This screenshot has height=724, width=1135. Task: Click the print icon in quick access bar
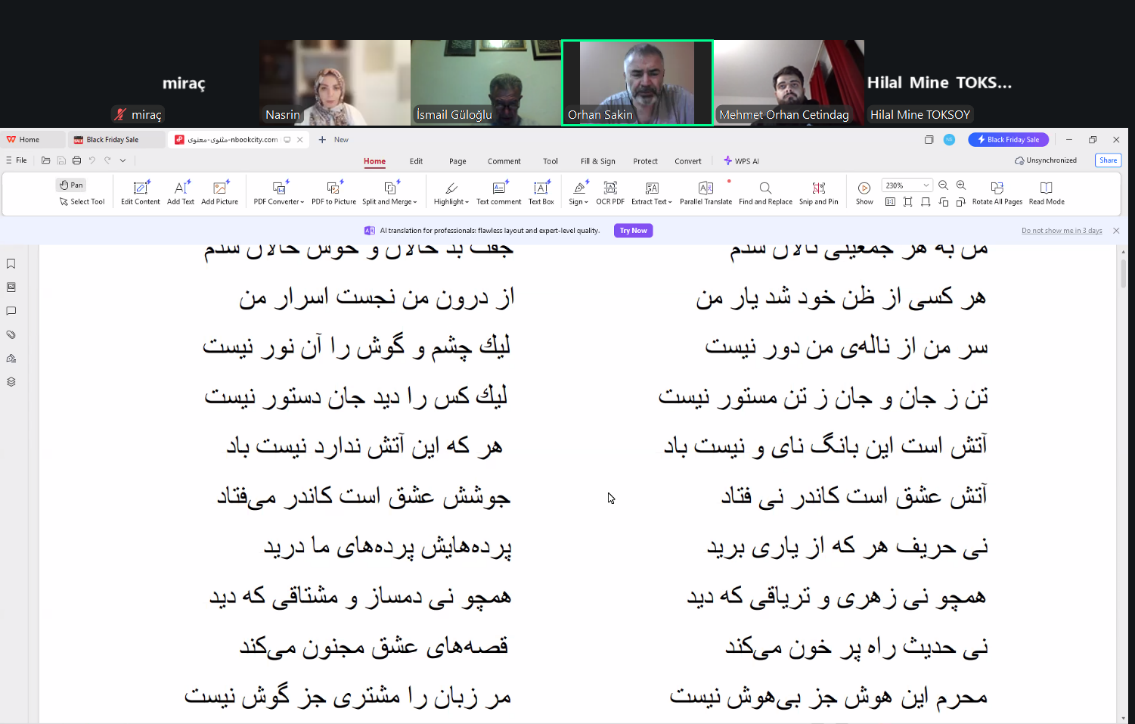pyautogui.click(x=77, y=160)
